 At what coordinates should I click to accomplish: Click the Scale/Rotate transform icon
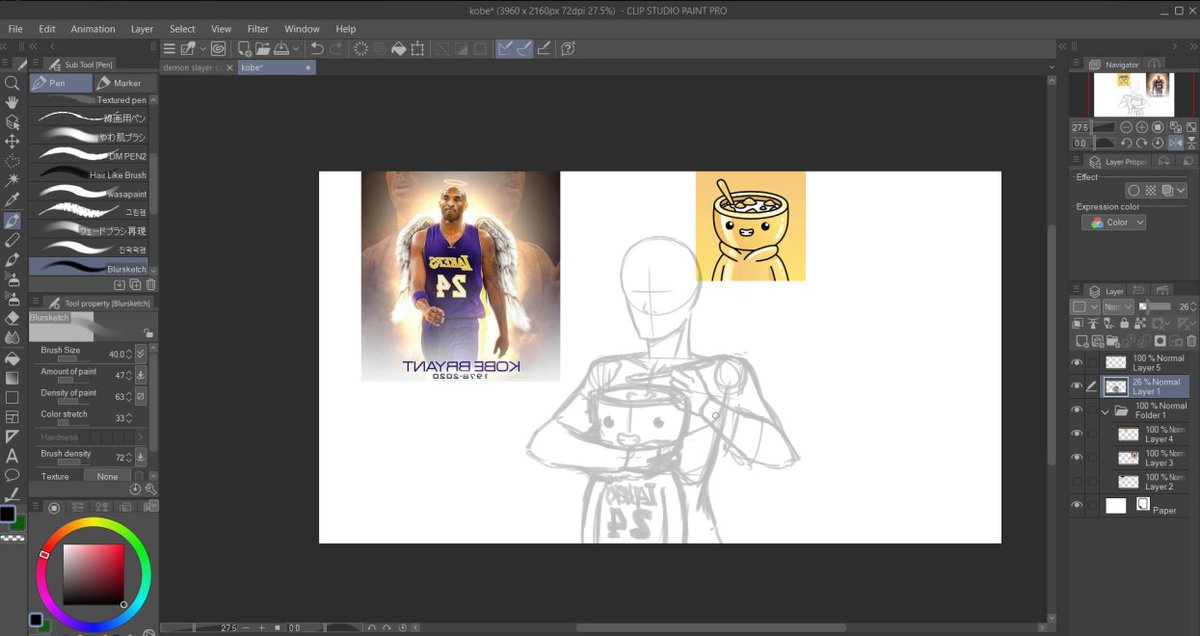point(417,48)
